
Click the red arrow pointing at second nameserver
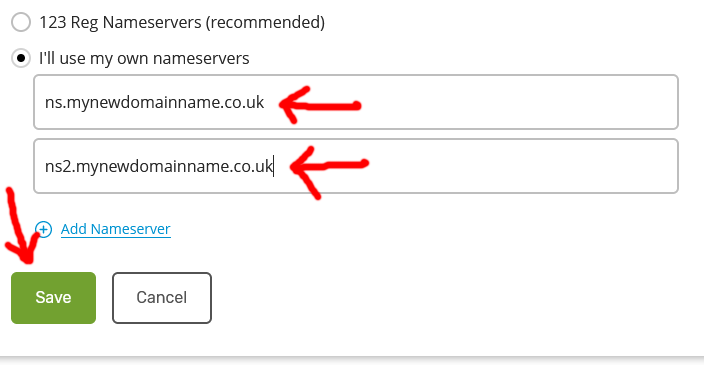(x=329, y=171)
